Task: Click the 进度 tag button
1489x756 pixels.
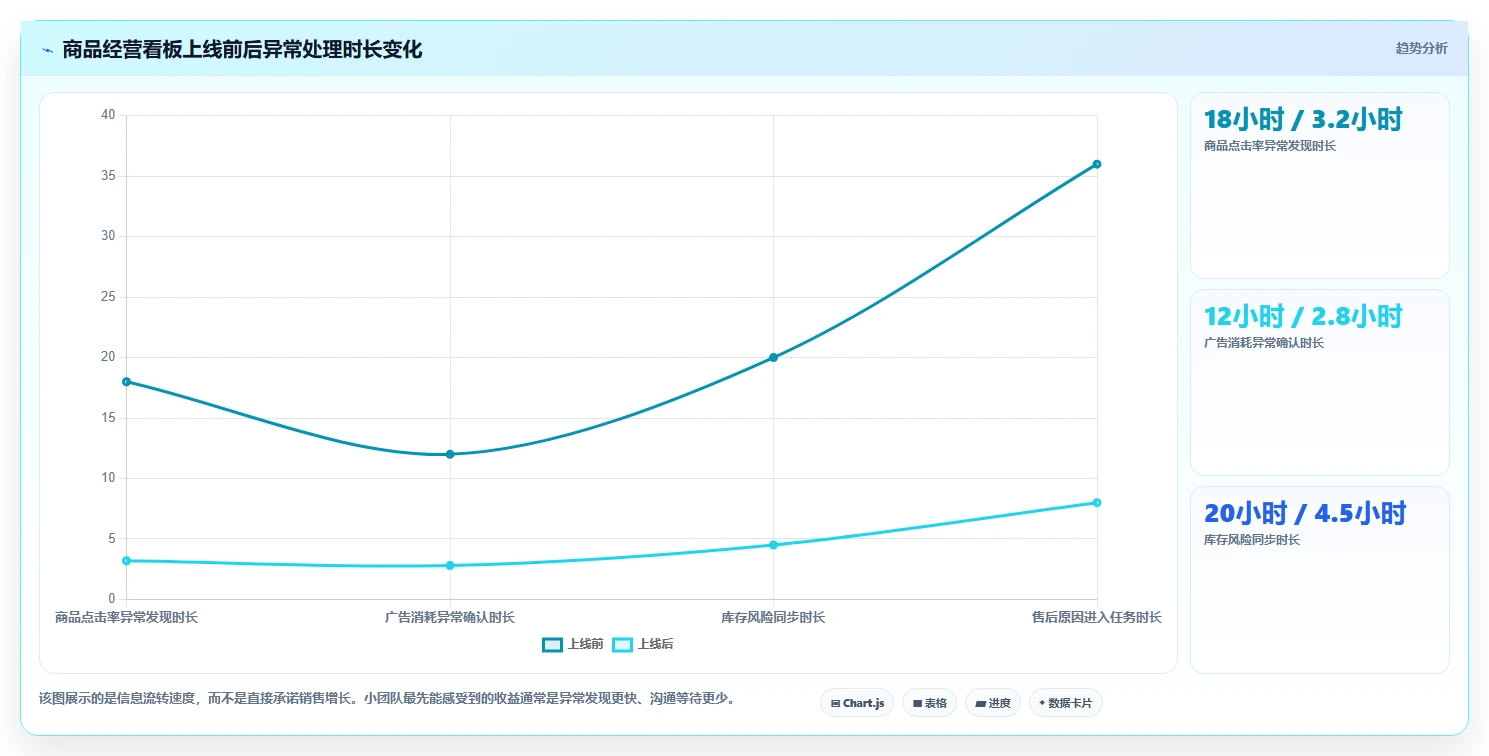Action: pyautogui.click(x=993, y=703)
